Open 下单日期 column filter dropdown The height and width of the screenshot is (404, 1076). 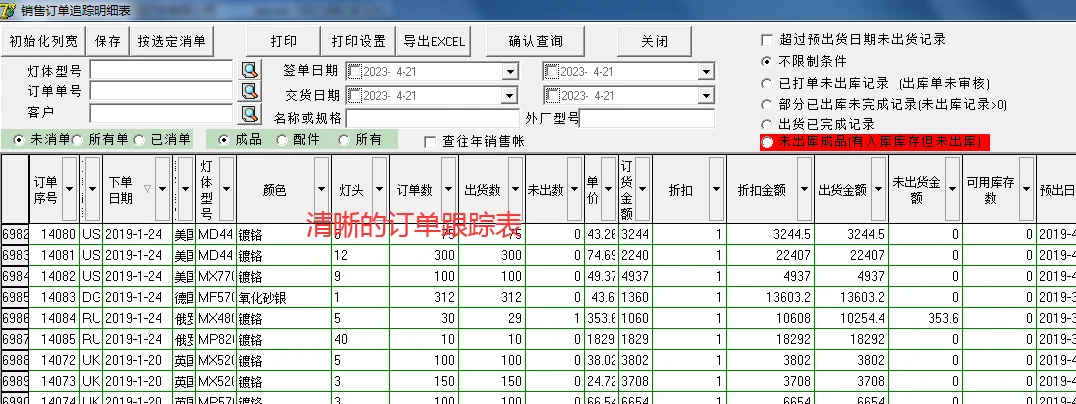coord(163,189)
